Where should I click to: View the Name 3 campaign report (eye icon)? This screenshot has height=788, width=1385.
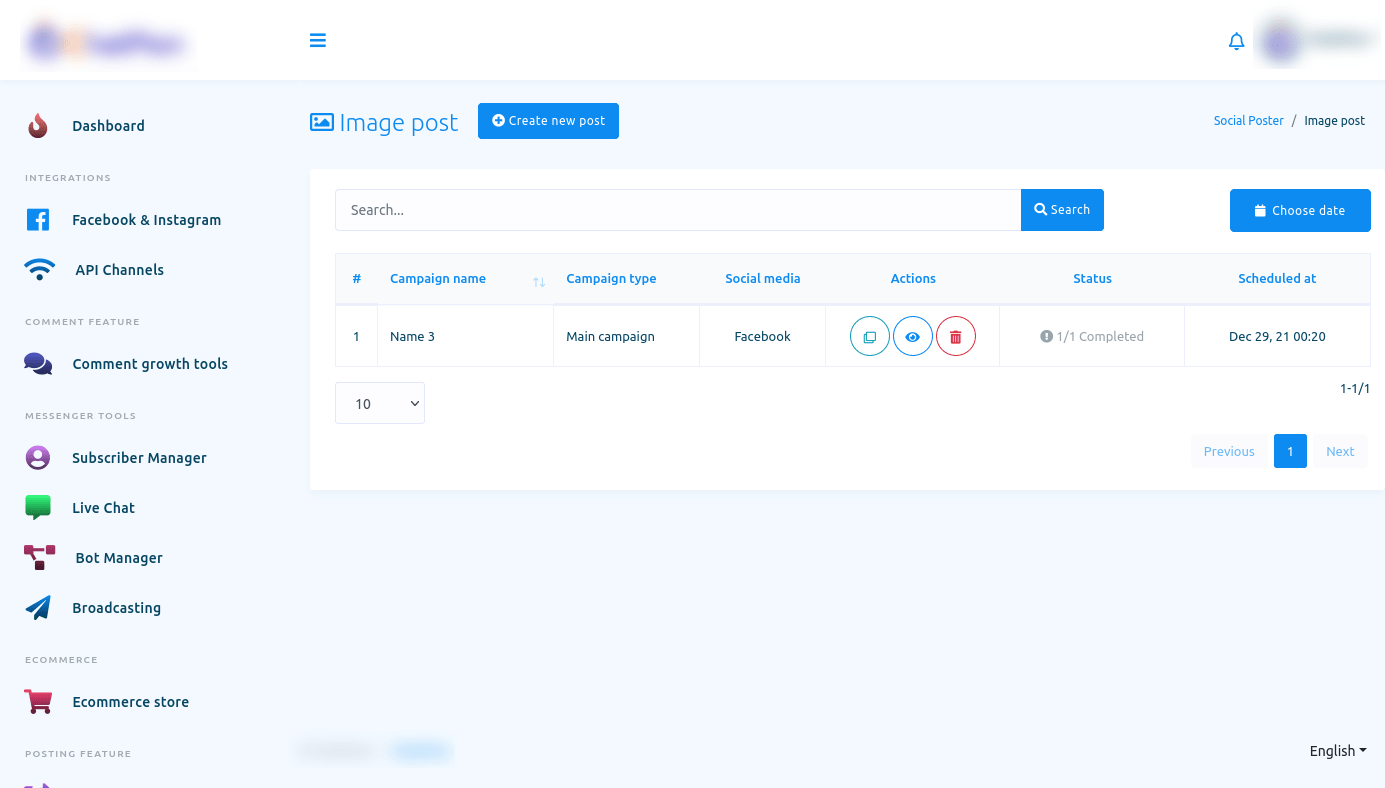[912, 337]
